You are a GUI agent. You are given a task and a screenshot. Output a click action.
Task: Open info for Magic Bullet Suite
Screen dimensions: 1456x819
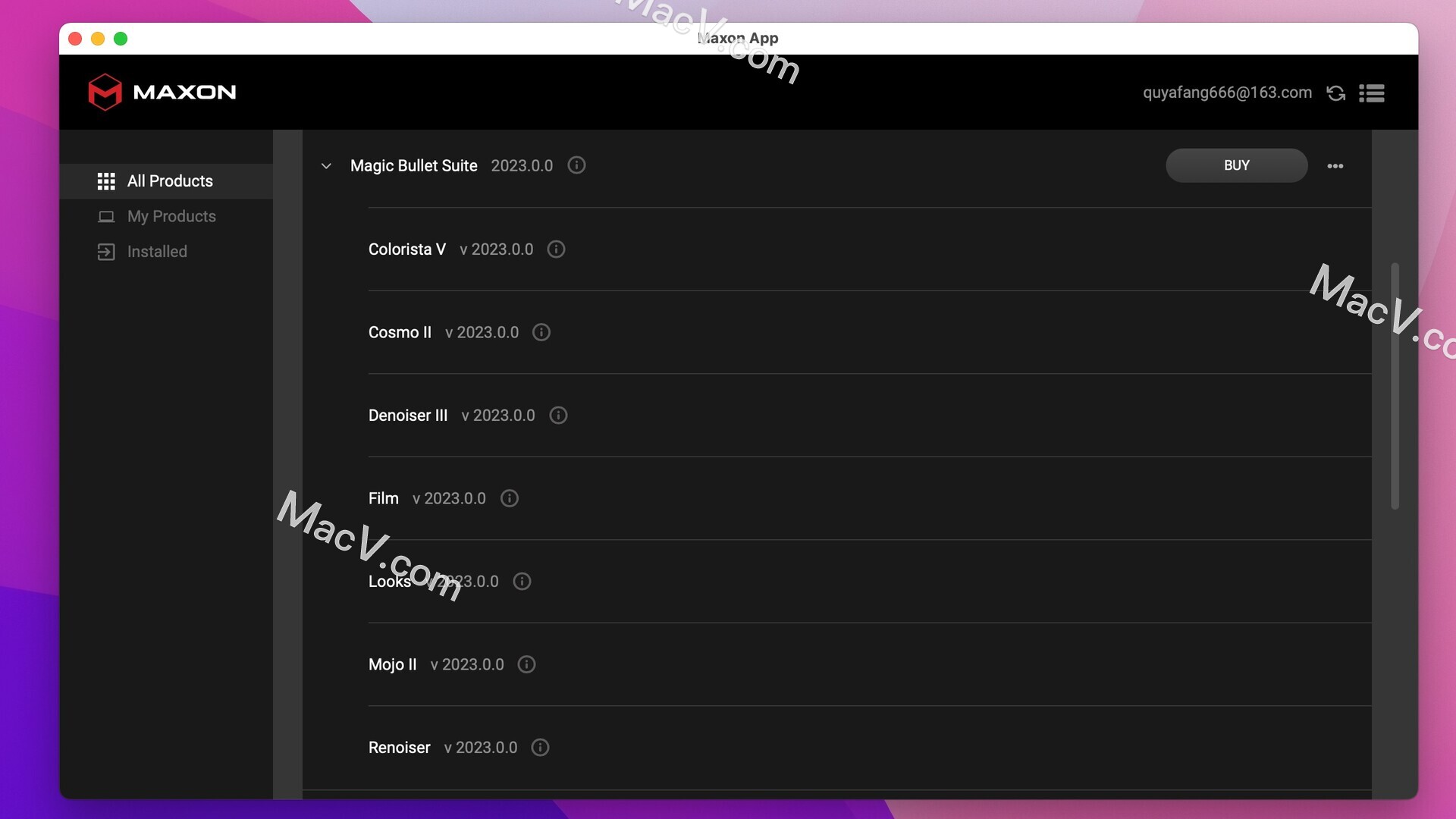tap(576, 165)
